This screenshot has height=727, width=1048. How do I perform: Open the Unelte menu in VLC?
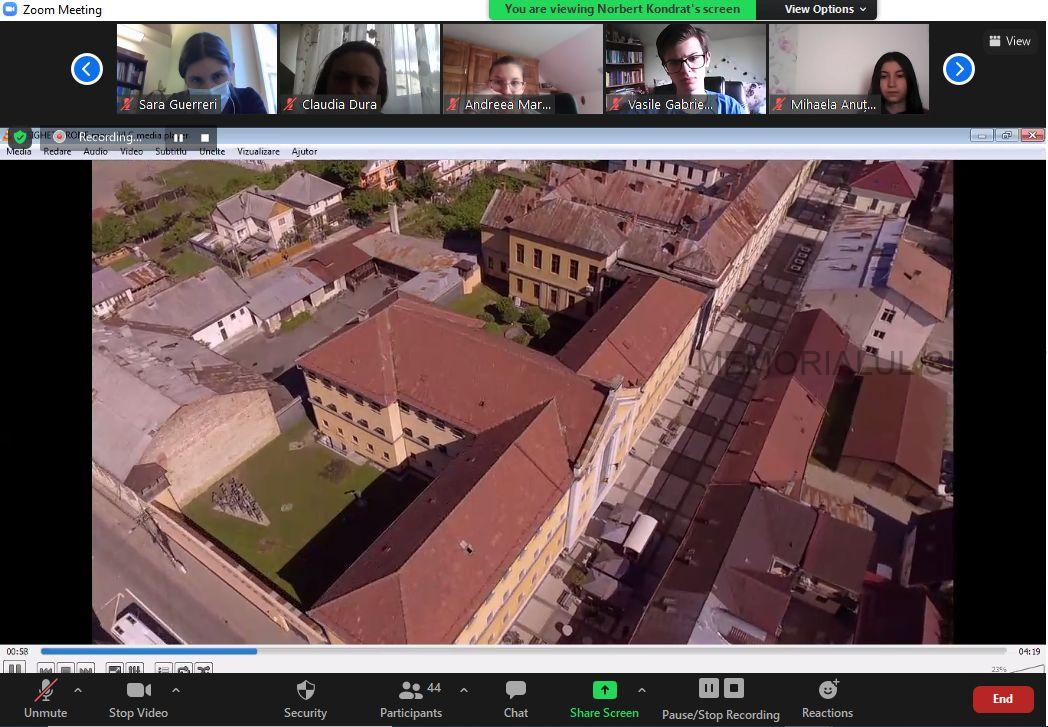click(213, 152)
